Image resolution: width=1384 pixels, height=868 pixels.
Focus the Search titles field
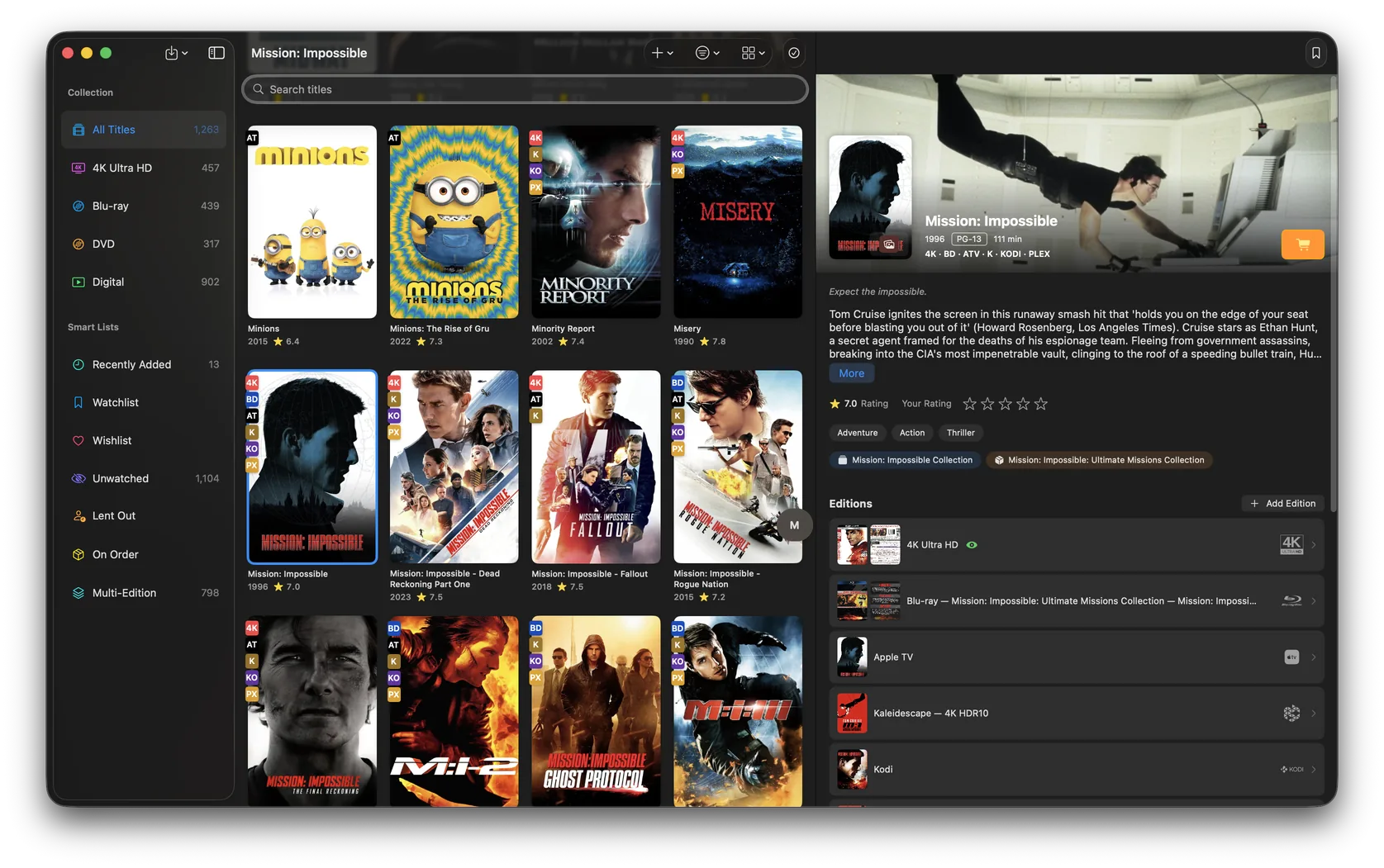[525, 89]
